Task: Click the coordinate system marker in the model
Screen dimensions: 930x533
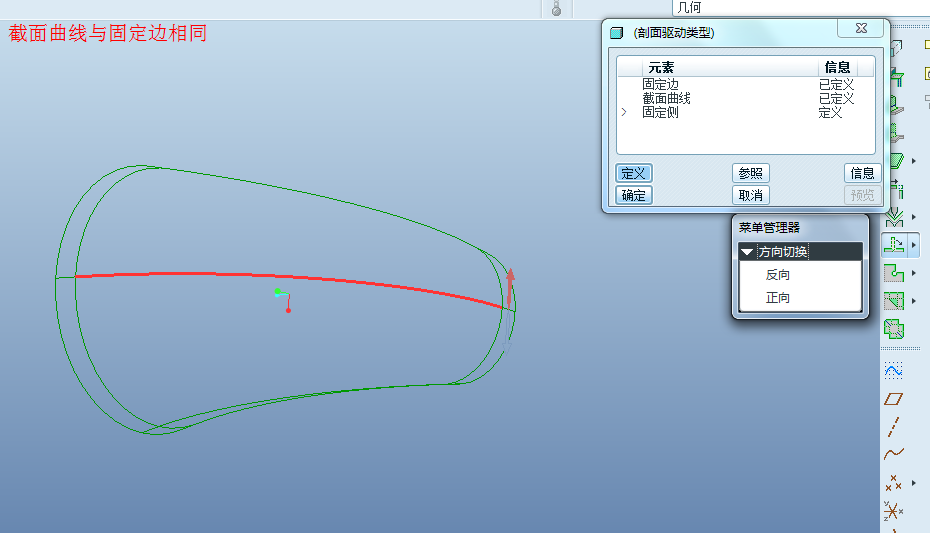Action: pos(283,301)
